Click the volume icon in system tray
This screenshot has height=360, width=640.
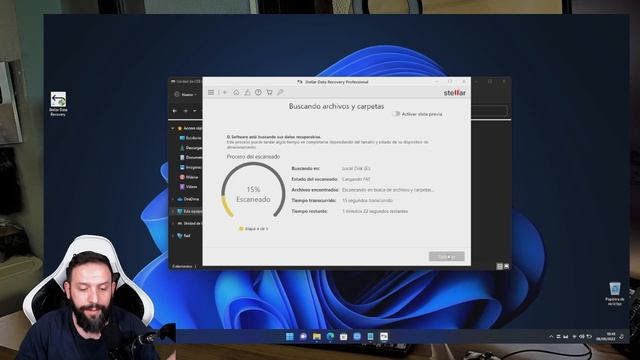click(x=582, y=337)
